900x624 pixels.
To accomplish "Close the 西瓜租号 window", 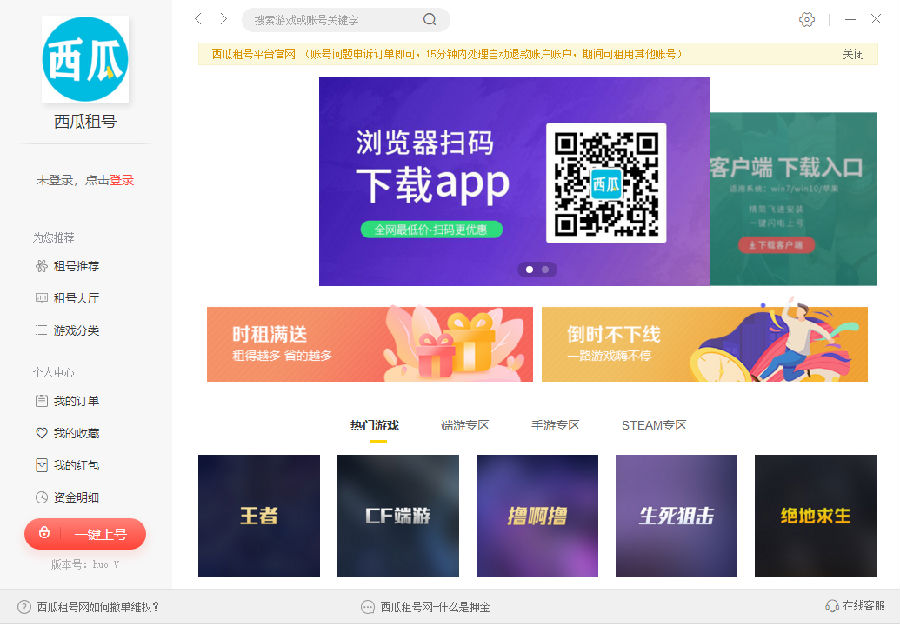I will [875, 19].
